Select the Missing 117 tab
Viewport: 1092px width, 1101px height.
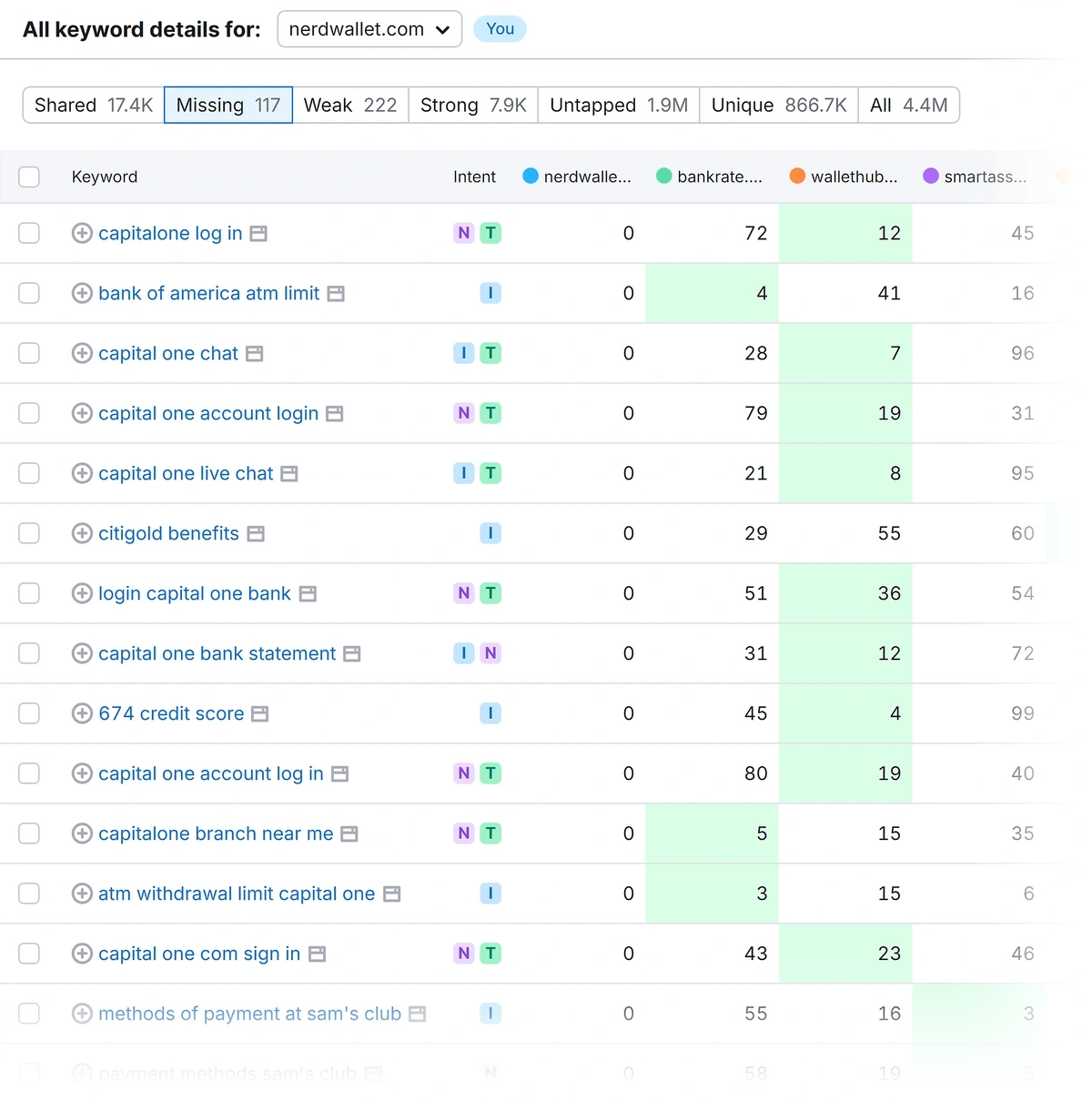point(228,105)
